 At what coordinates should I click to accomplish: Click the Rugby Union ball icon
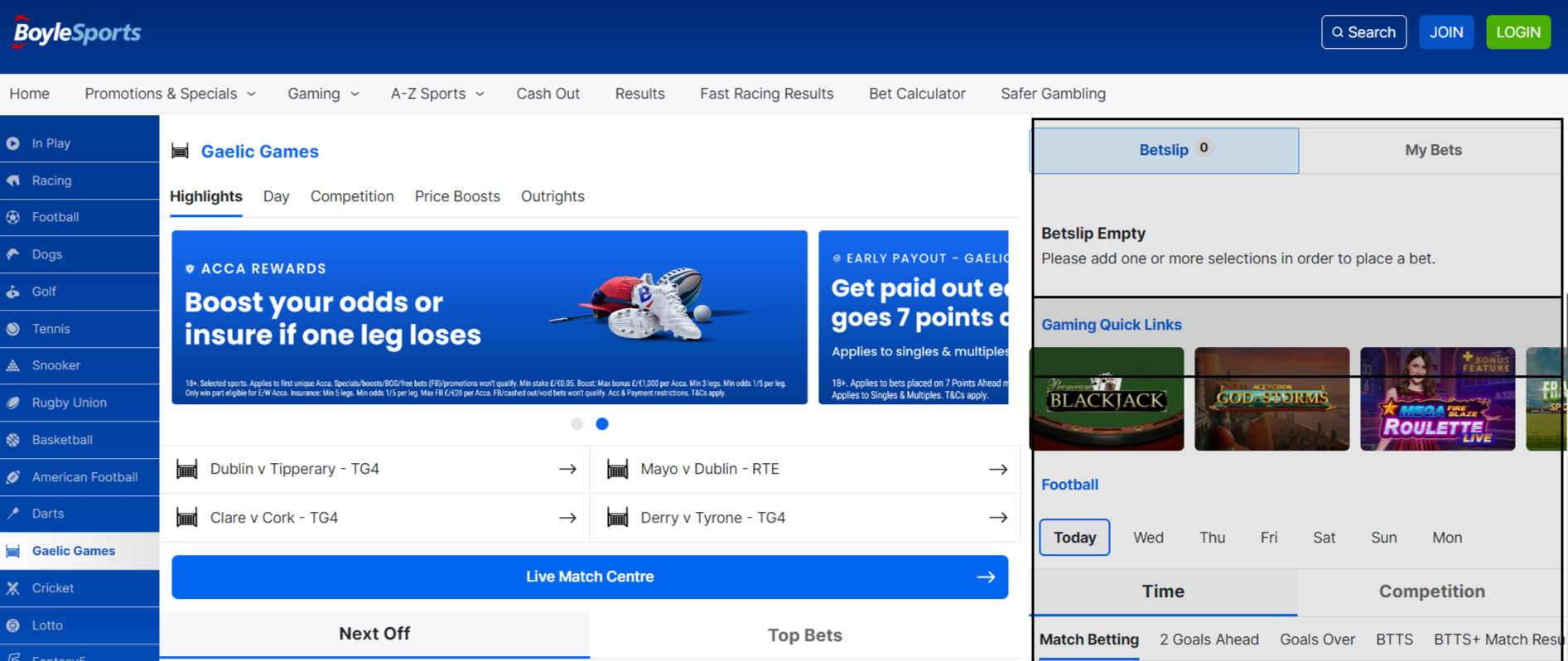click(13, 403)
